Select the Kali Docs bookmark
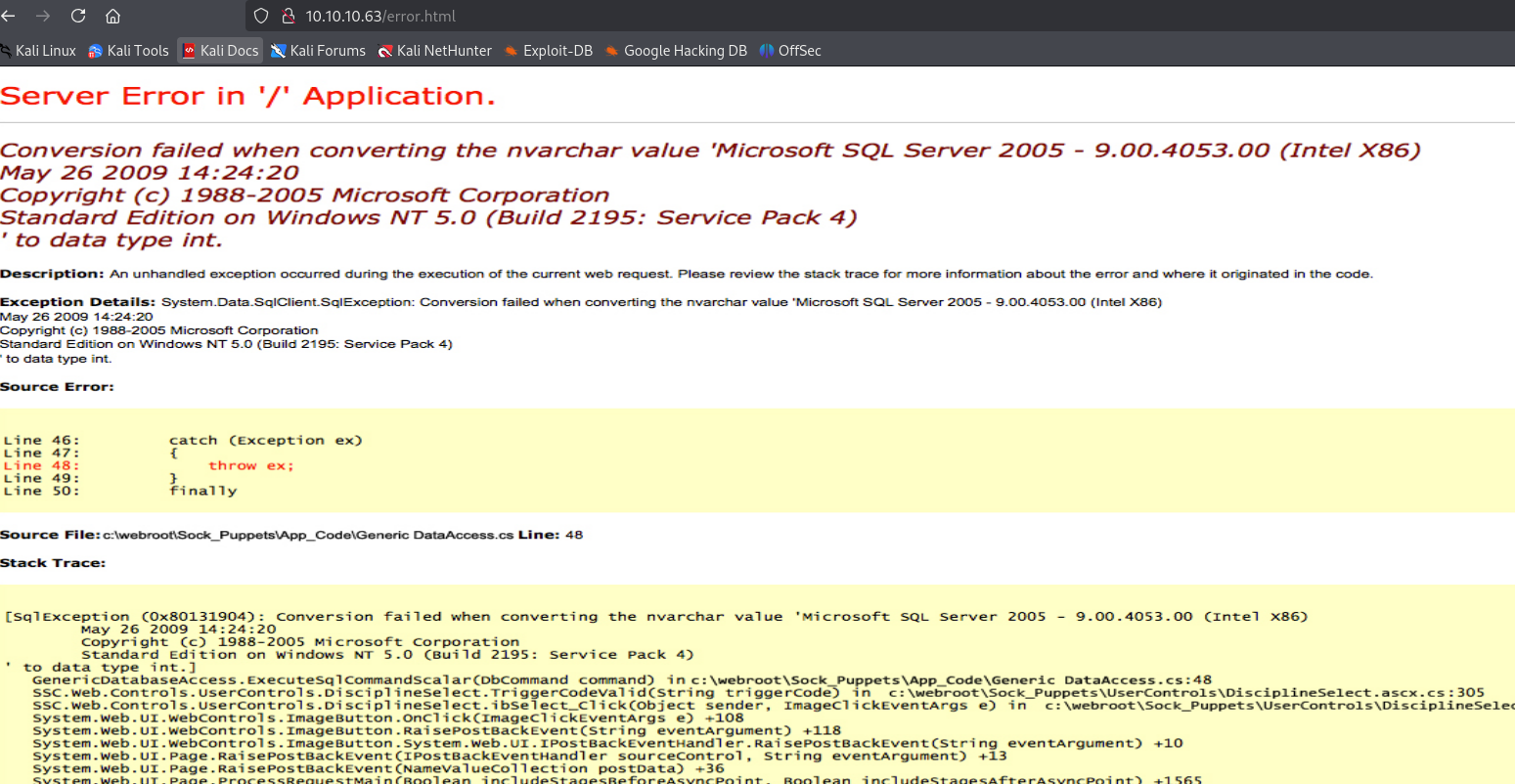The width and height of the screenshot is (1515, 784). point(220,51)
